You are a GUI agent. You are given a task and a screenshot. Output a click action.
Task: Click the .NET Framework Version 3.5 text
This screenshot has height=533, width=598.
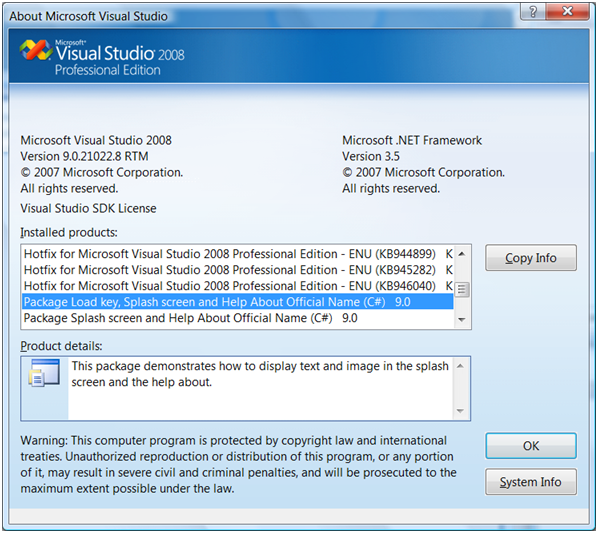tap(371, 156)
